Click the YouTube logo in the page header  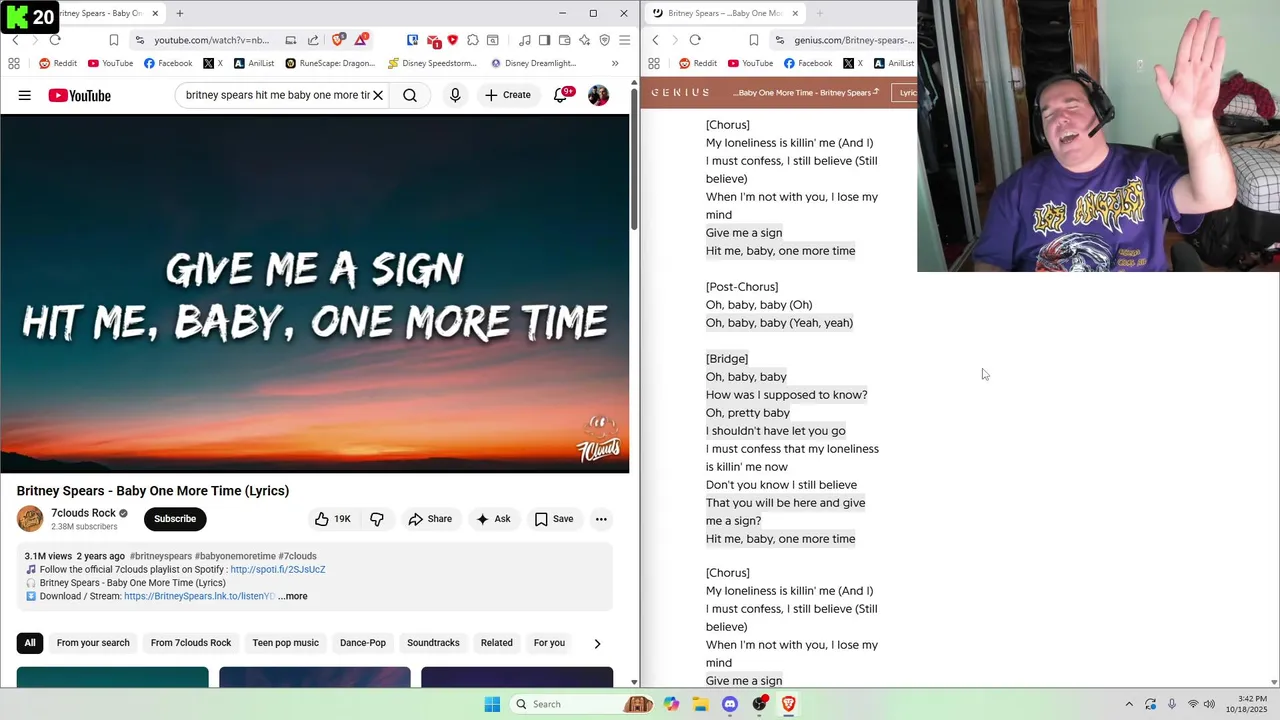tap(79, 95)
